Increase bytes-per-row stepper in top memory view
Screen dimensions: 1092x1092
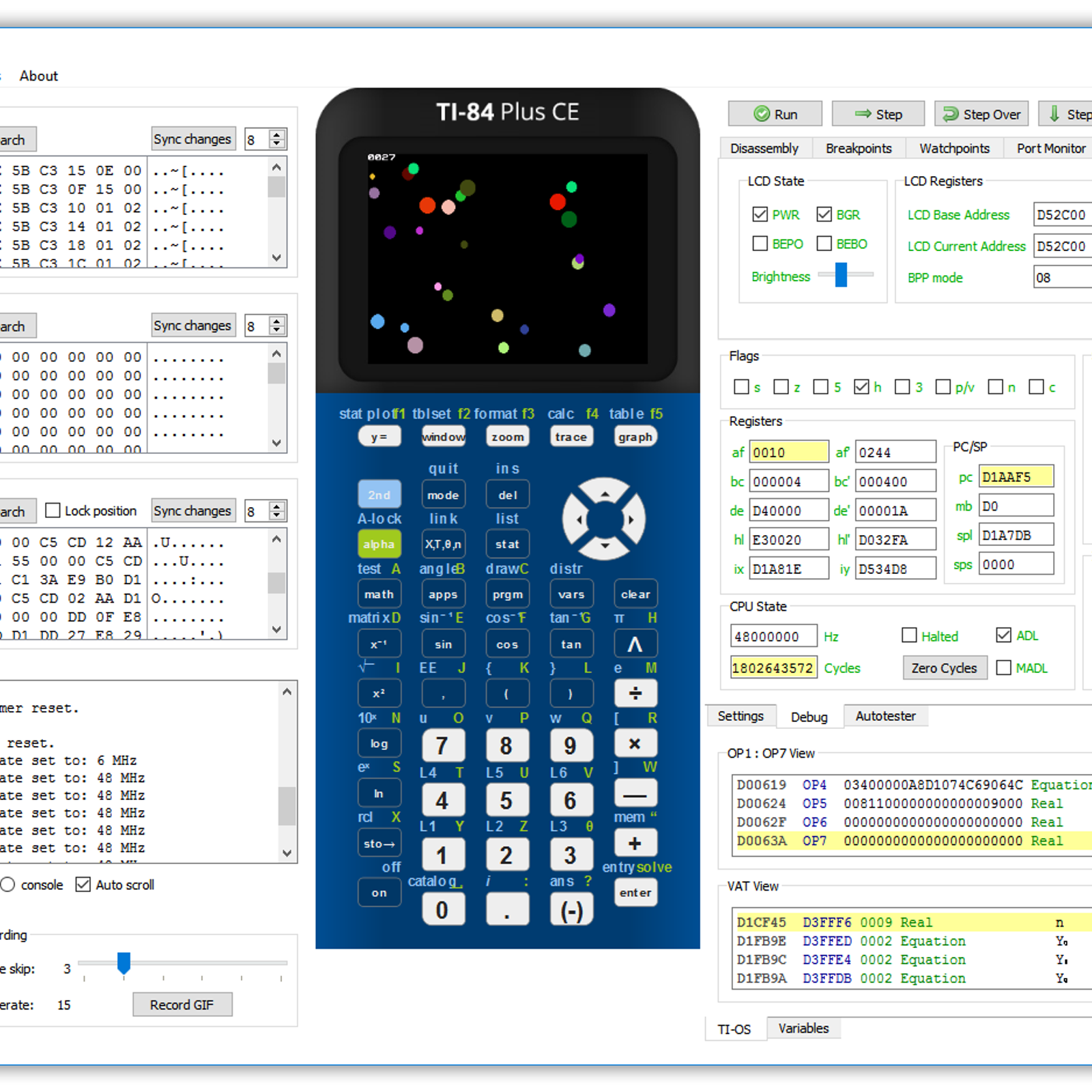(276, 134)
